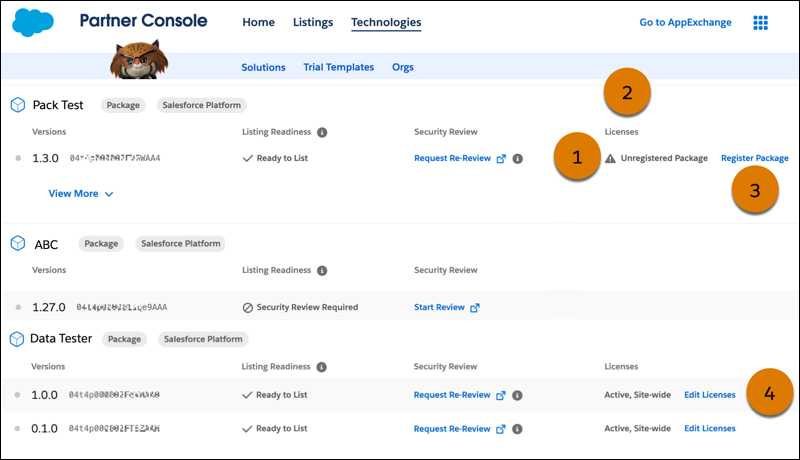This screenshot has width=800, height=460.
Task: Click Listing Readiness info icon under ABC
Action: pyautogui.click(x=322, y=271)
